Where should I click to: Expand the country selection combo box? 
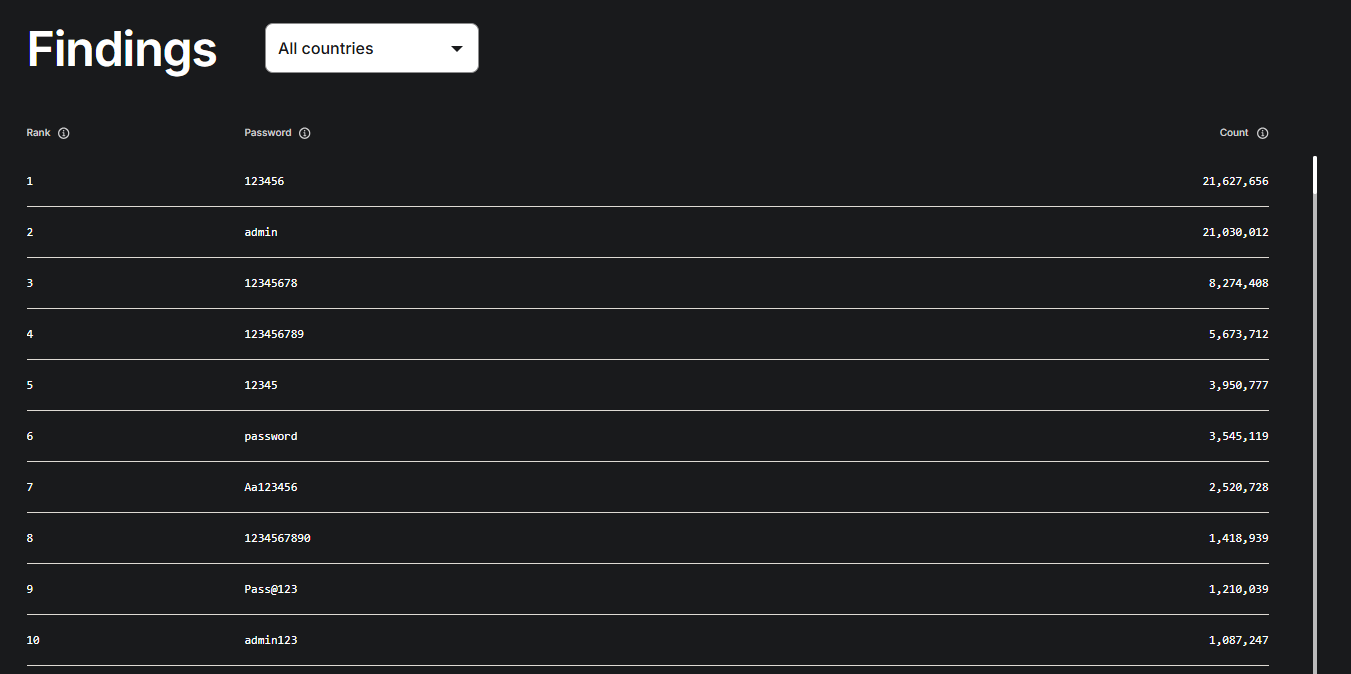pos(371,48)
